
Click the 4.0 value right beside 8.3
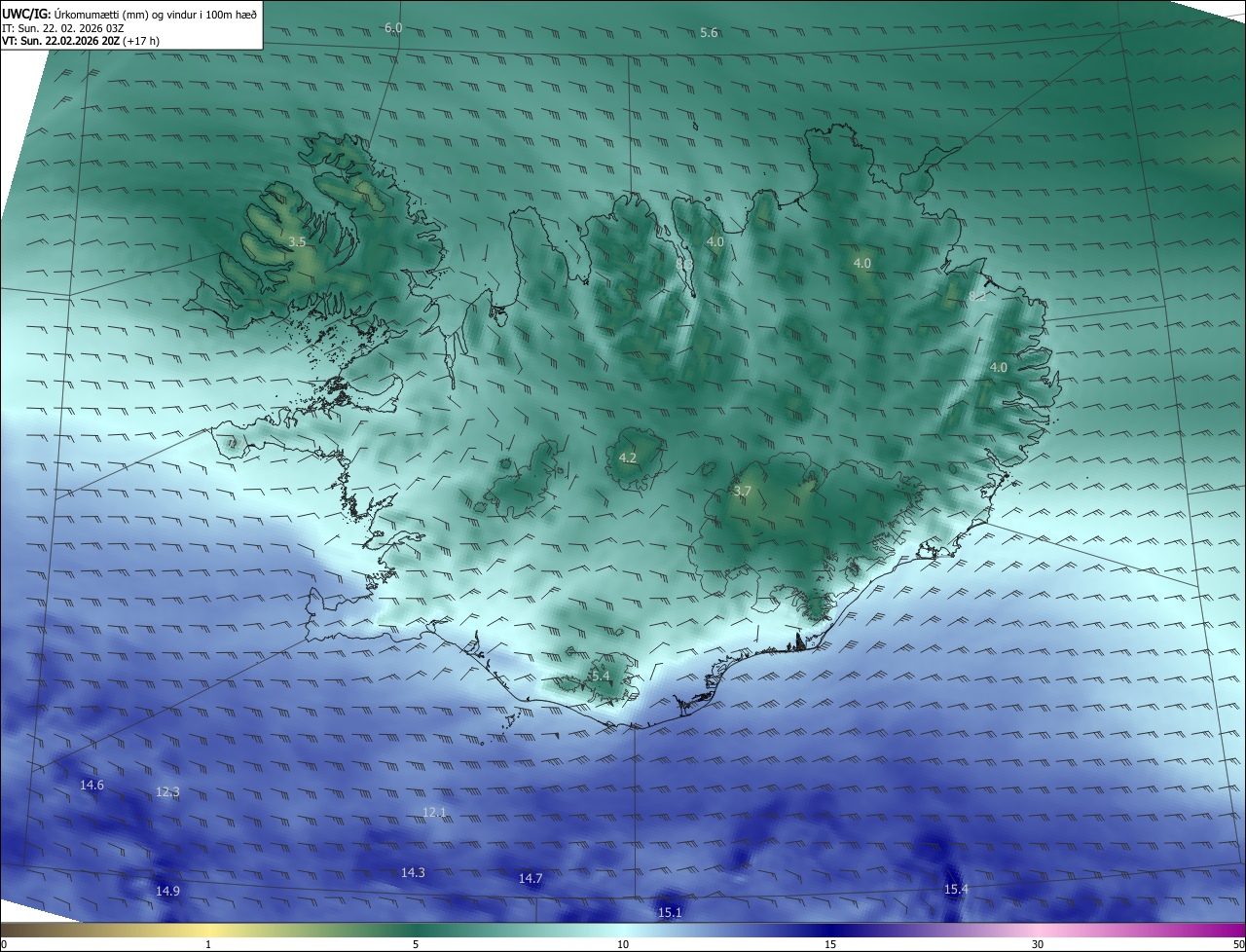coord(715,241)
